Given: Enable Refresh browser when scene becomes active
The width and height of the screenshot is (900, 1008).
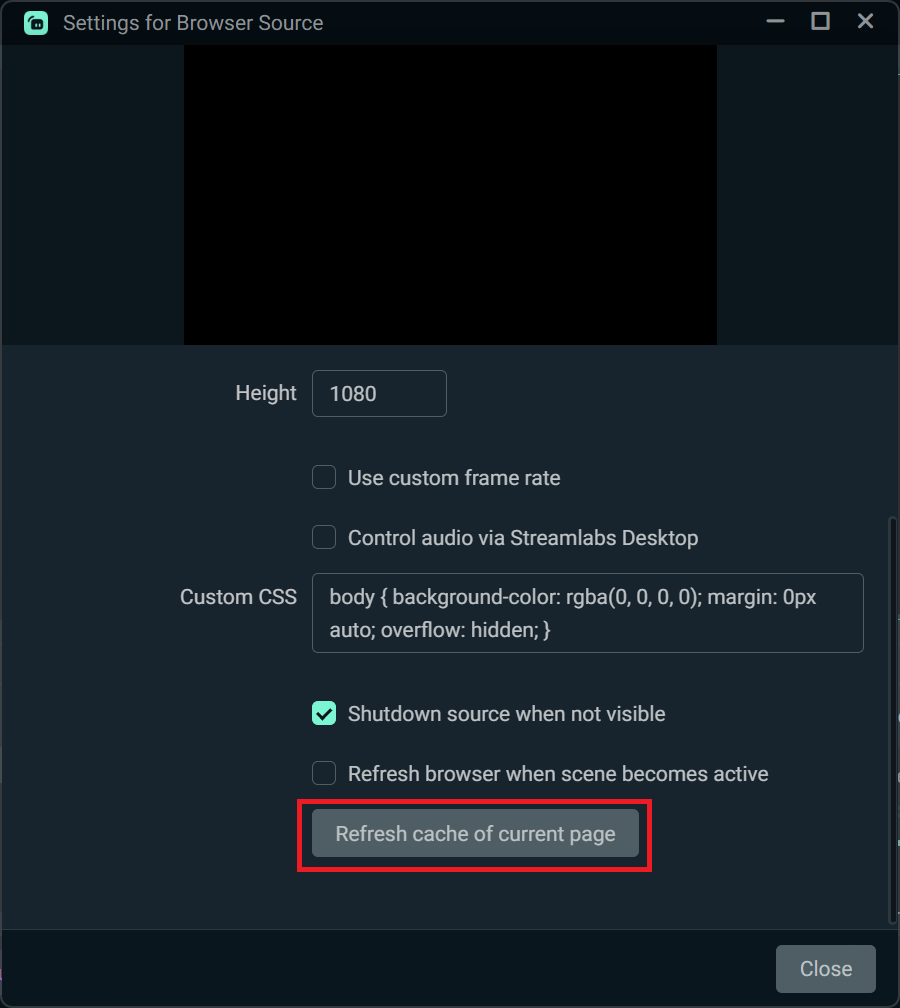Looking at the screenshot, I should point(324,773).
